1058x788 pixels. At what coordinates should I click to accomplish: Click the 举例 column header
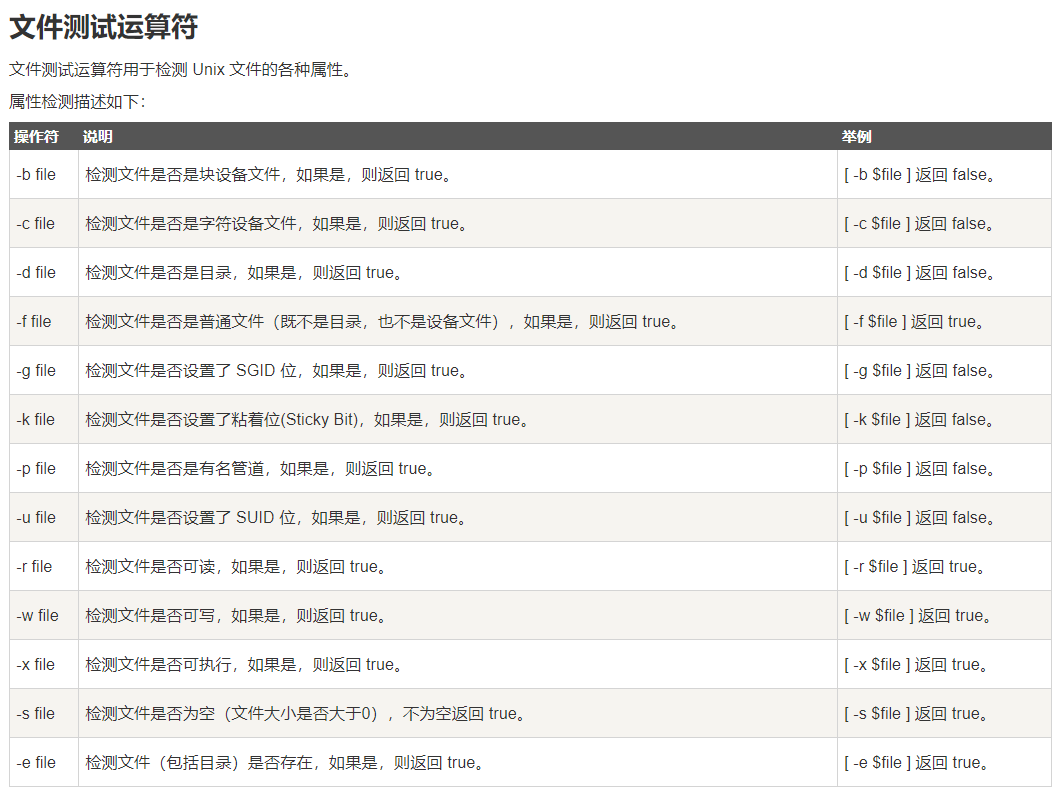pos(857,137)
